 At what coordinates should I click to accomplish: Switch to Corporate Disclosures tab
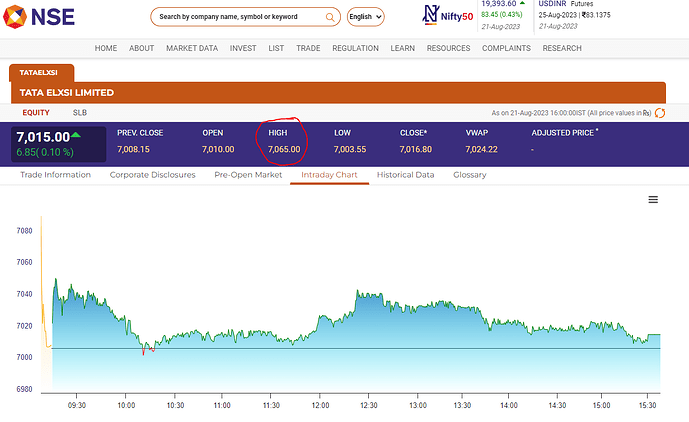152,175
